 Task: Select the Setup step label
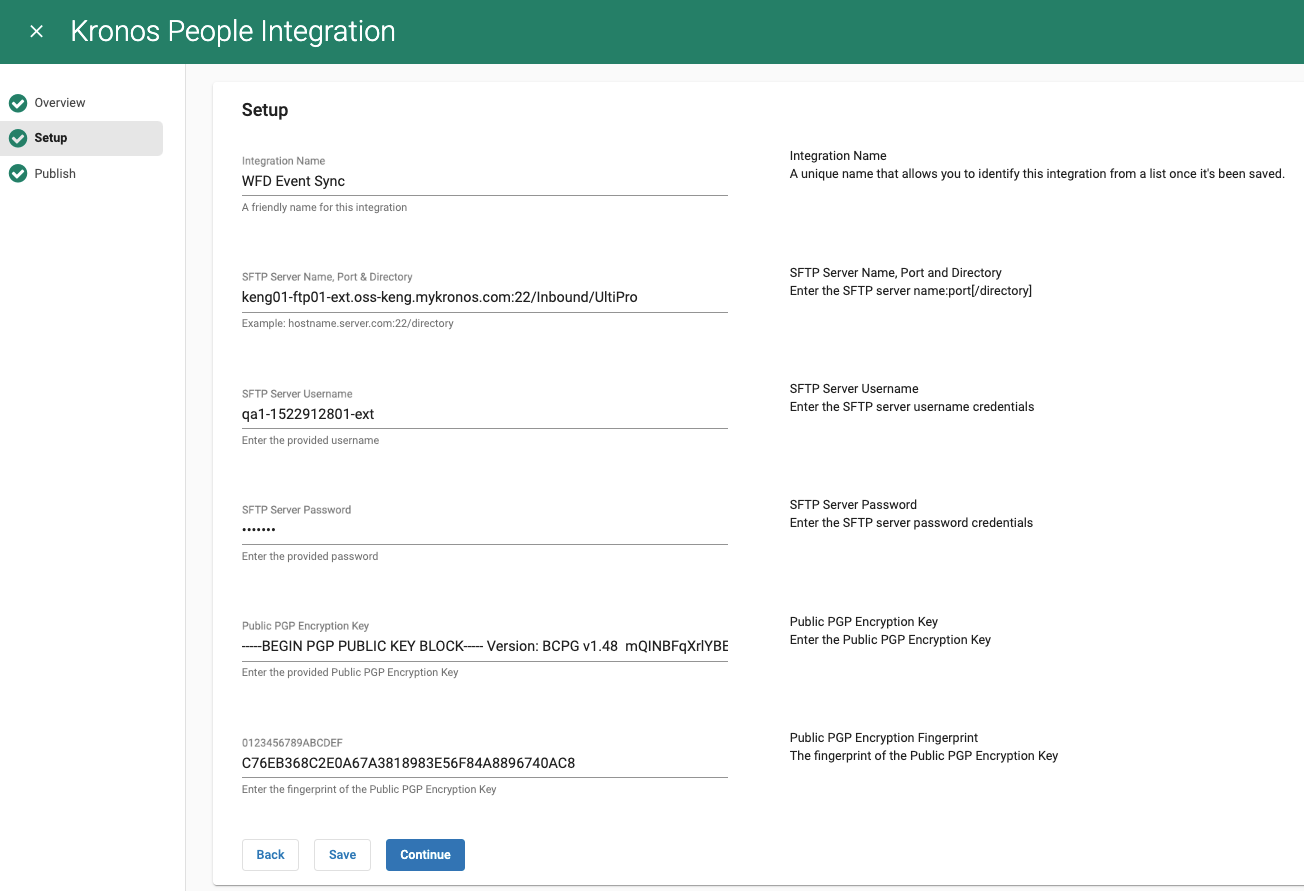click(x=51, y=138)
